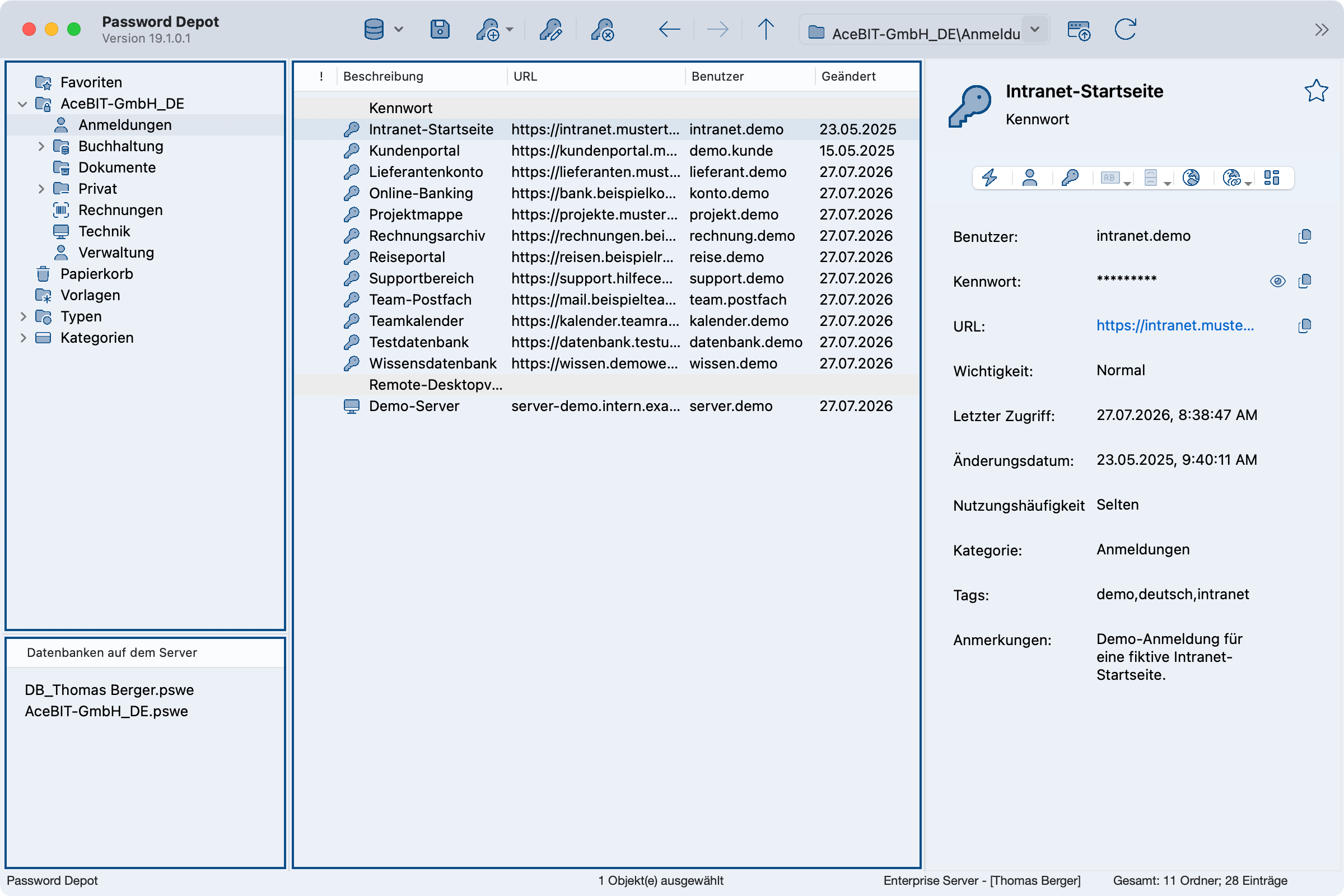Click the large key icon in details header
Viewport: 1344px width, 896px height.
pos(970,106)
